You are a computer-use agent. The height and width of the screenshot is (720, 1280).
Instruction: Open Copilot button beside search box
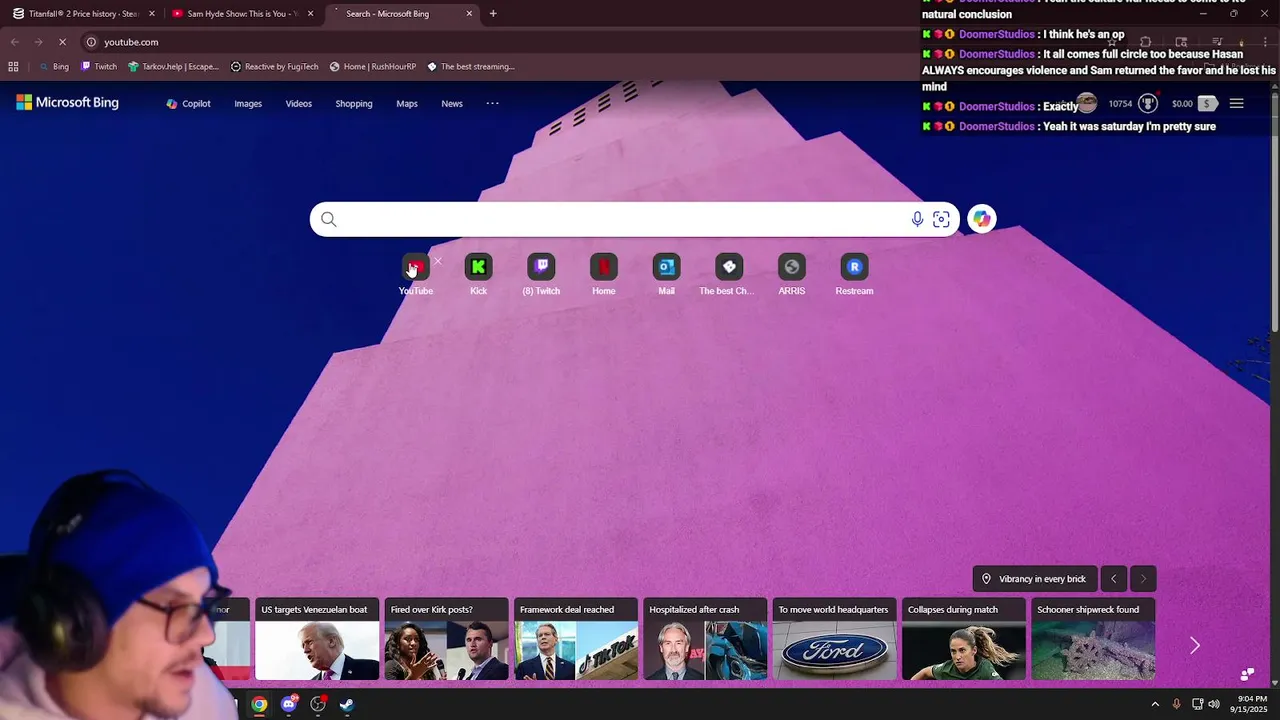[982, 219]
